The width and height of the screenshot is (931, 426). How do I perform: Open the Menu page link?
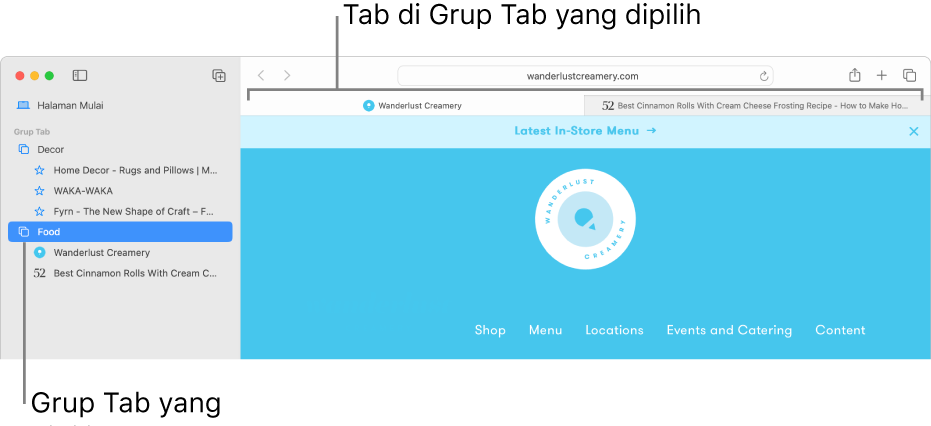pyautogui.click(x=546, y=330)
